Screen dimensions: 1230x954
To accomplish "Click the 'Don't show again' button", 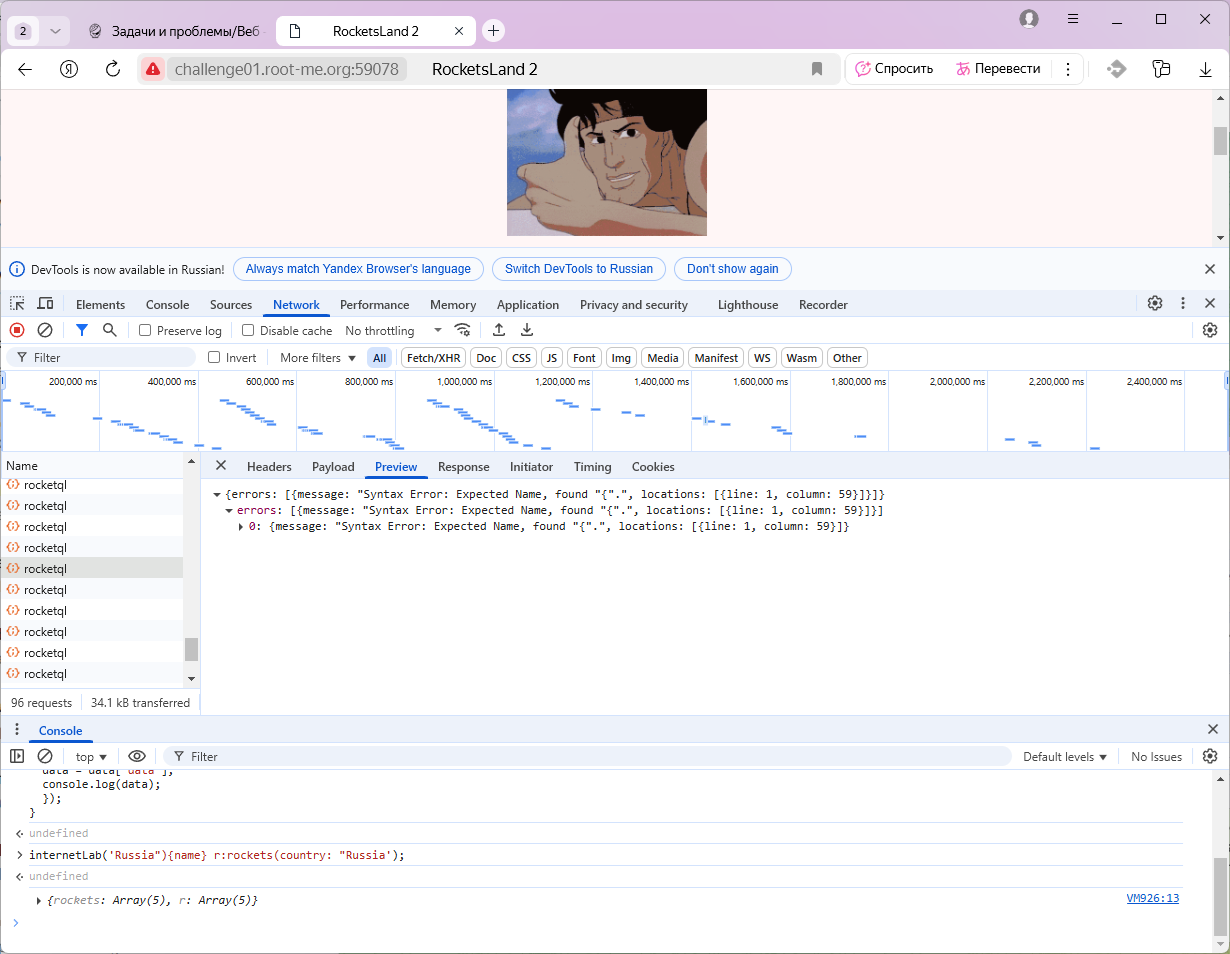I will click(x=733, y=269).
